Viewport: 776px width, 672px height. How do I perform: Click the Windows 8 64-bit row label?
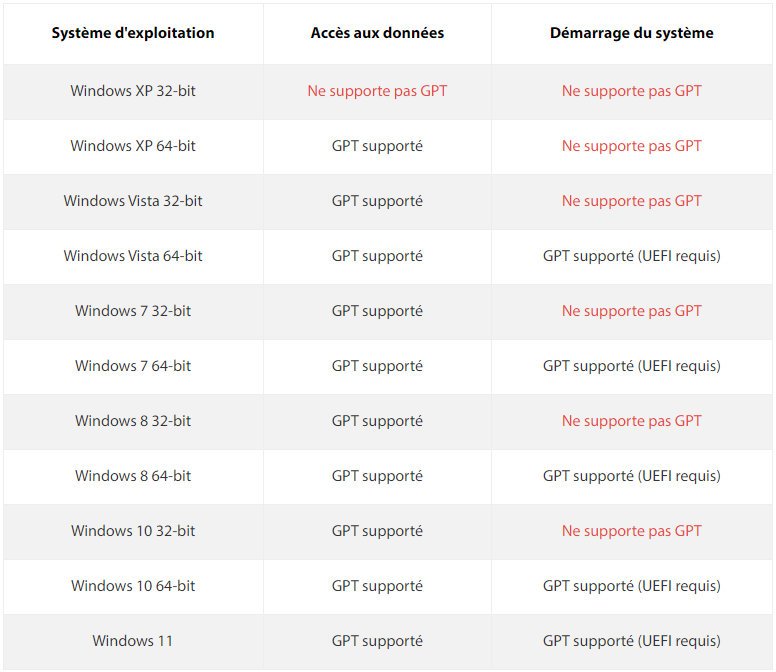[x=133, y=476]
